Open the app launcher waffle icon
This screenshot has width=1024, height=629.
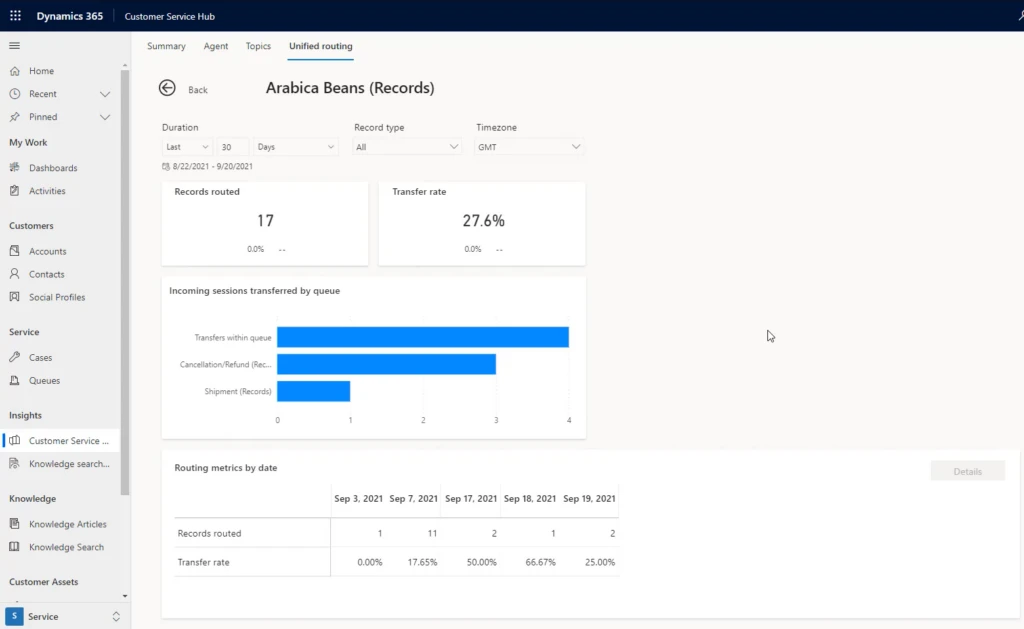15,16
